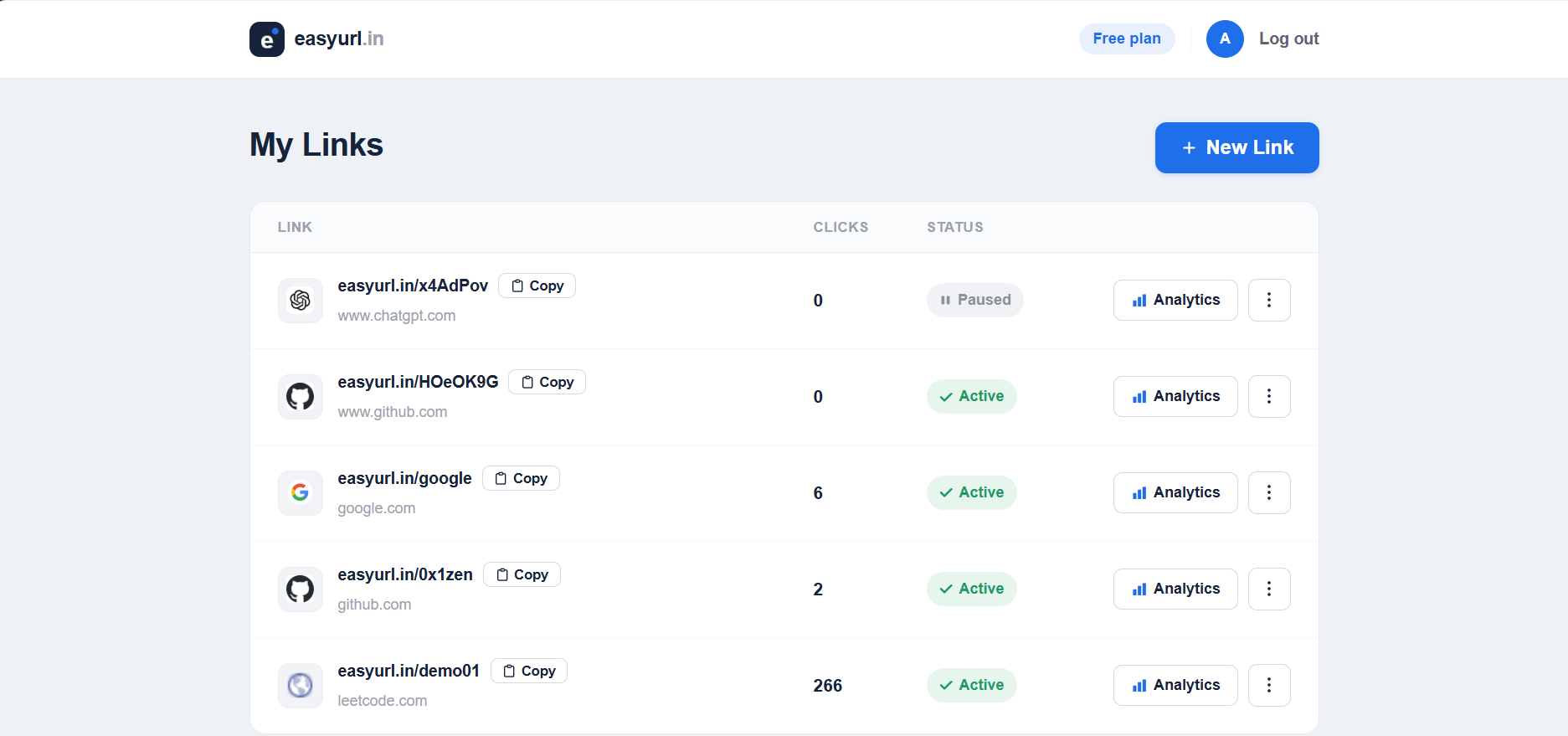The width and height of the screenshot is (1568, 736).
Task: Open the user avatar "A"
Action: tap(1224, 39)
